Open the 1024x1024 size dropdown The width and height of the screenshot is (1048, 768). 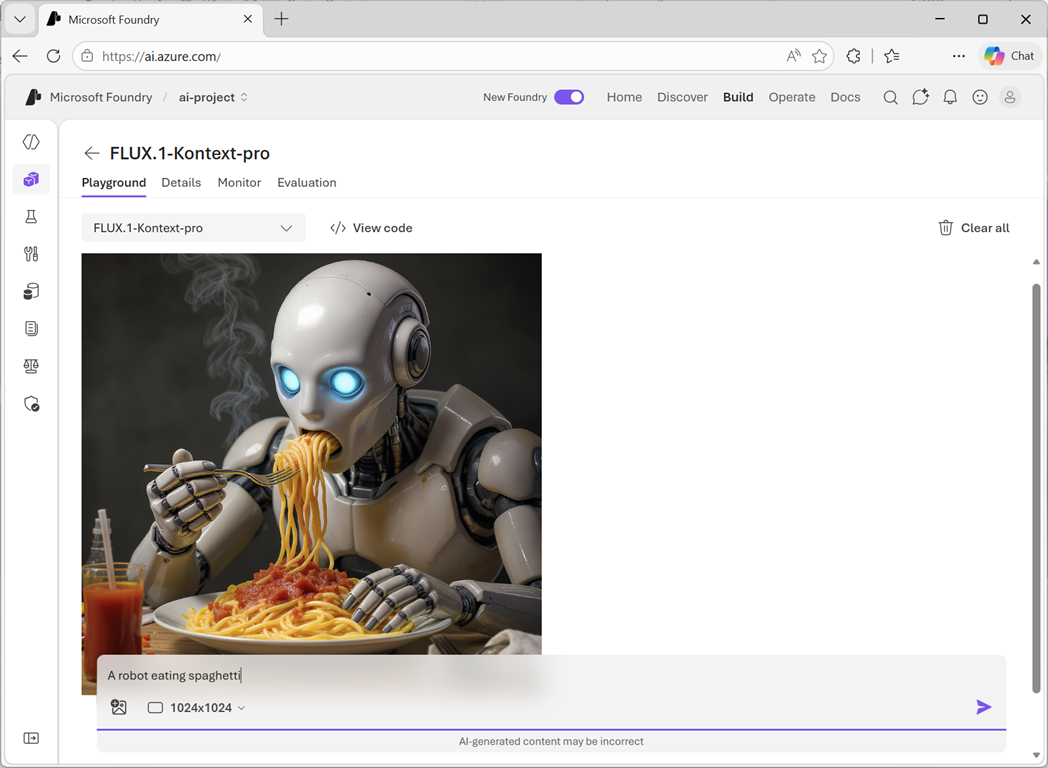tap(196, 707)
